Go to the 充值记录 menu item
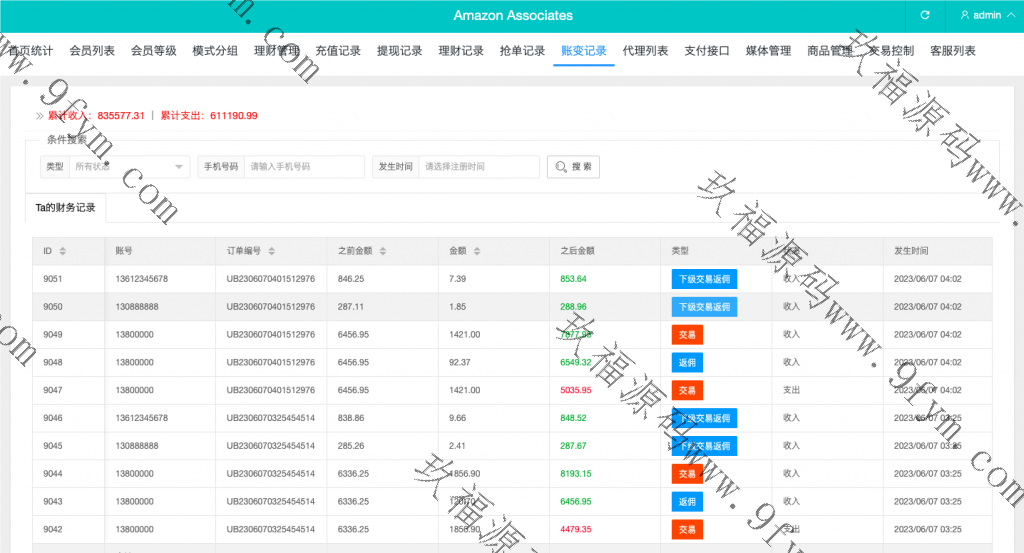The image size is (1024, 553). pos(338,51)
